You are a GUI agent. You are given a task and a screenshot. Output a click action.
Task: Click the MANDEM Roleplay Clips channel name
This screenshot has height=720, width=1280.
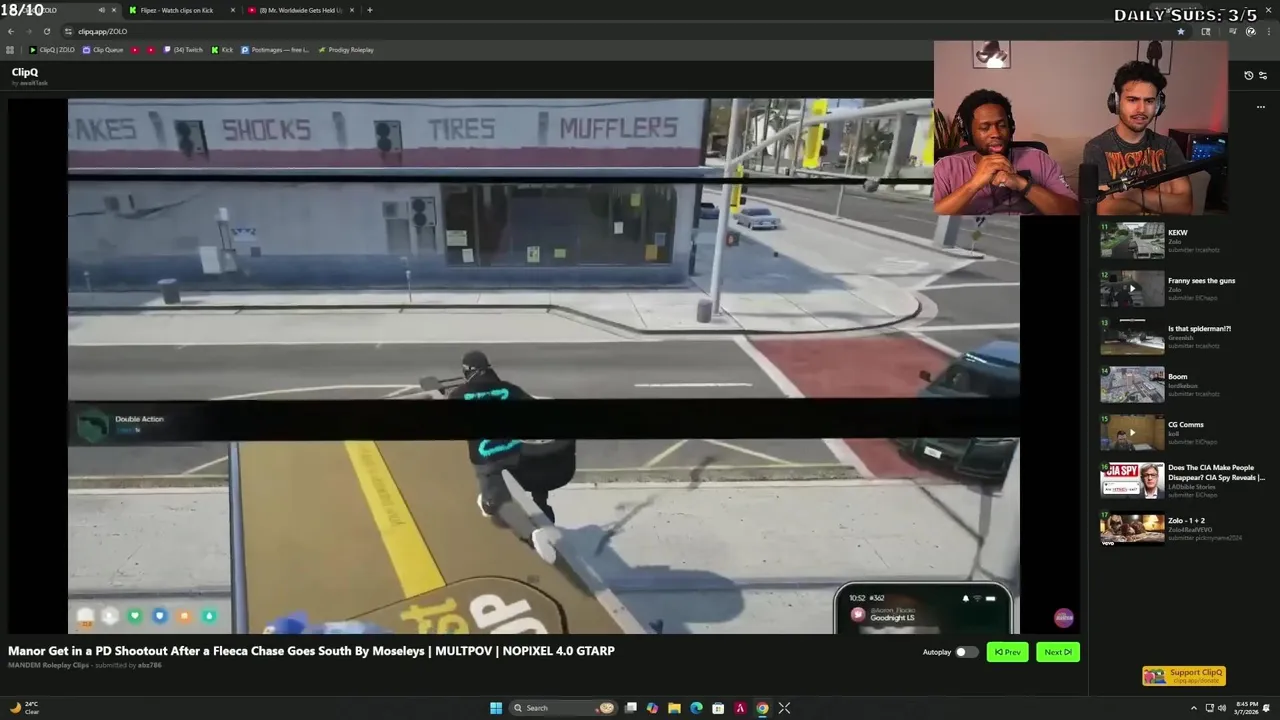[x=49, y=665]
